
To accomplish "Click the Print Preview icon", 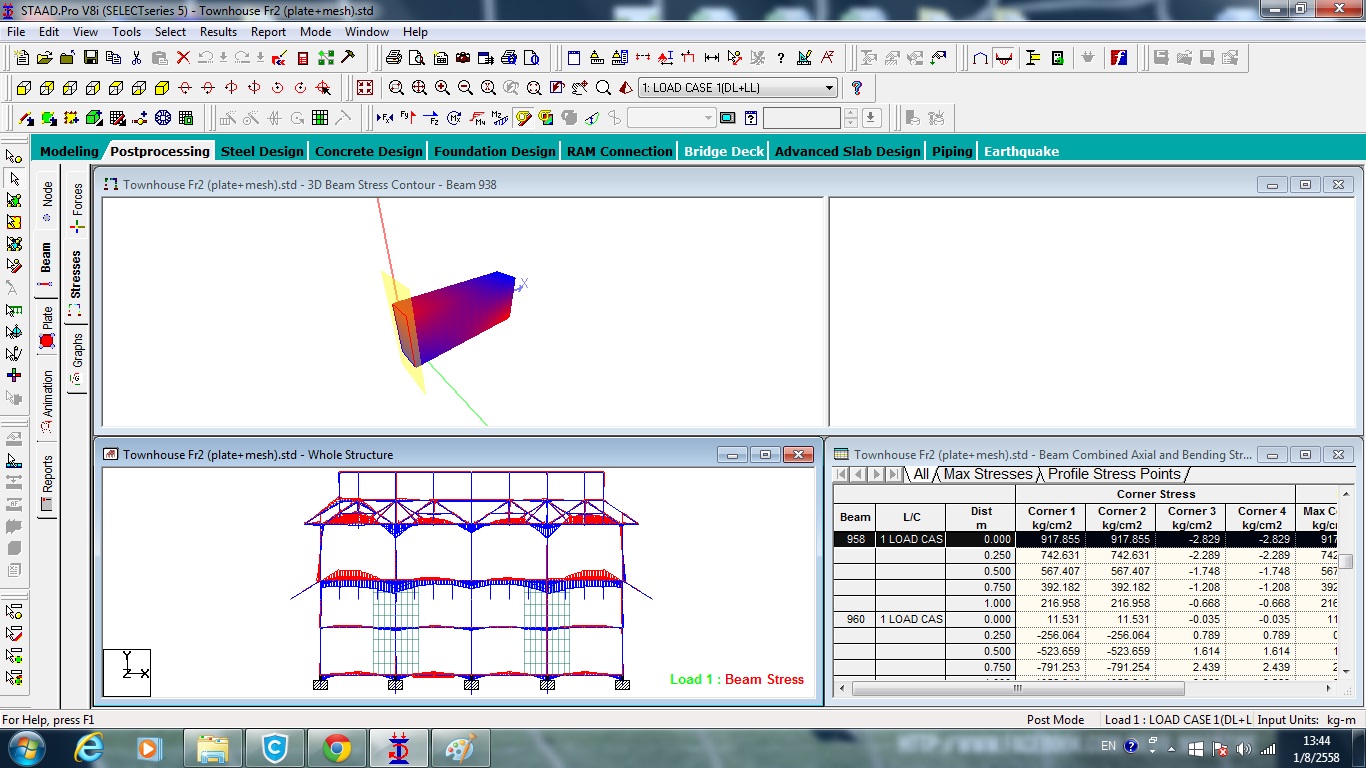I will pos(416,57).
